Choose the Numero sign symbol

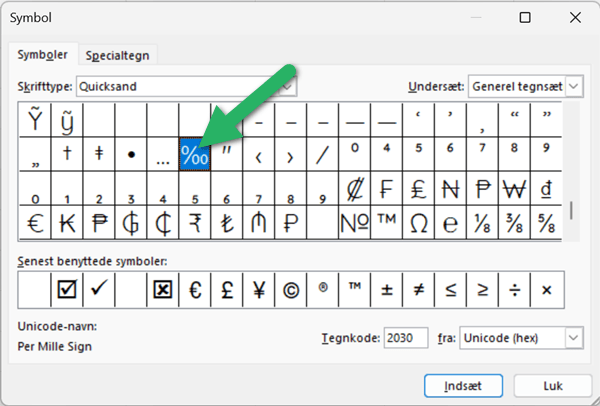click(x=353, y=222)
